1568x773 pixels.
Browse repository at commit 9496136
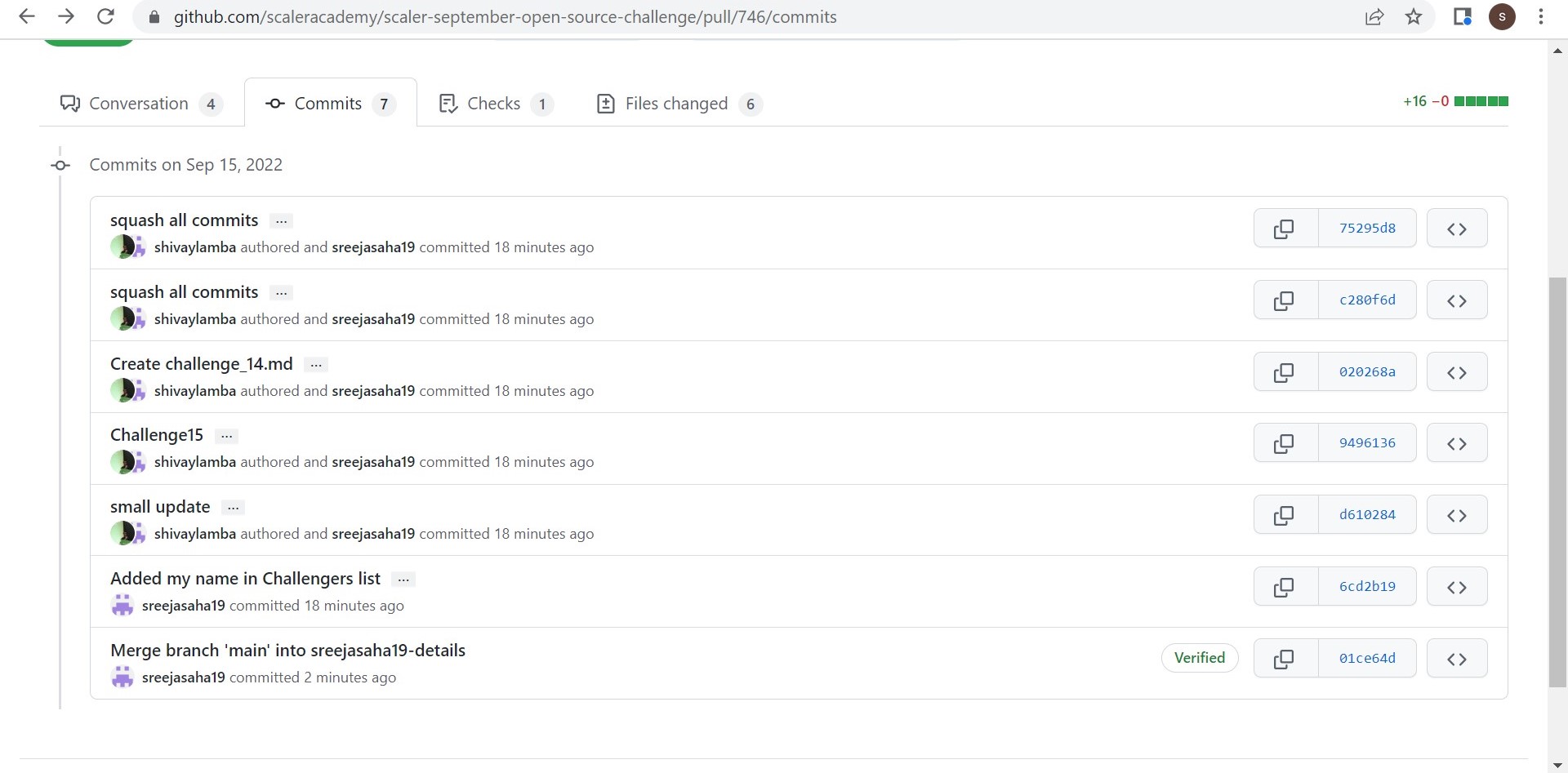point(1457,443)
